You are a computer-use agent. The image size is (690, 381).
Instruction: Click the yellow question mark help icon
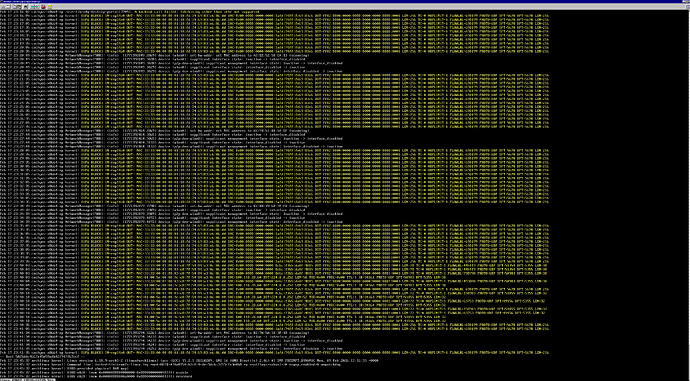pyautogui.click(x=50, y=7)
